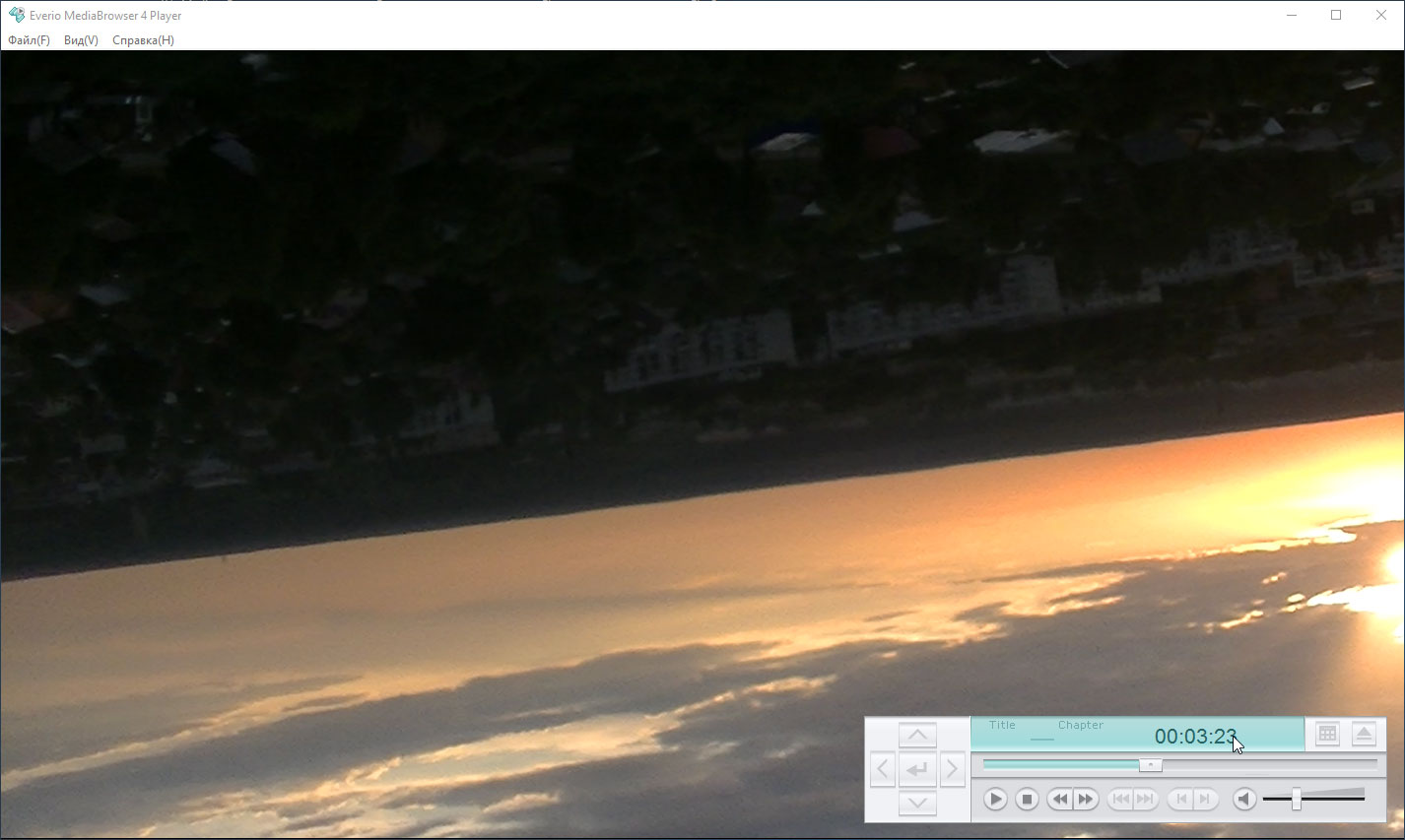Click the volume slider handle
This screenshot has height=840, width=1405.
1297,799
